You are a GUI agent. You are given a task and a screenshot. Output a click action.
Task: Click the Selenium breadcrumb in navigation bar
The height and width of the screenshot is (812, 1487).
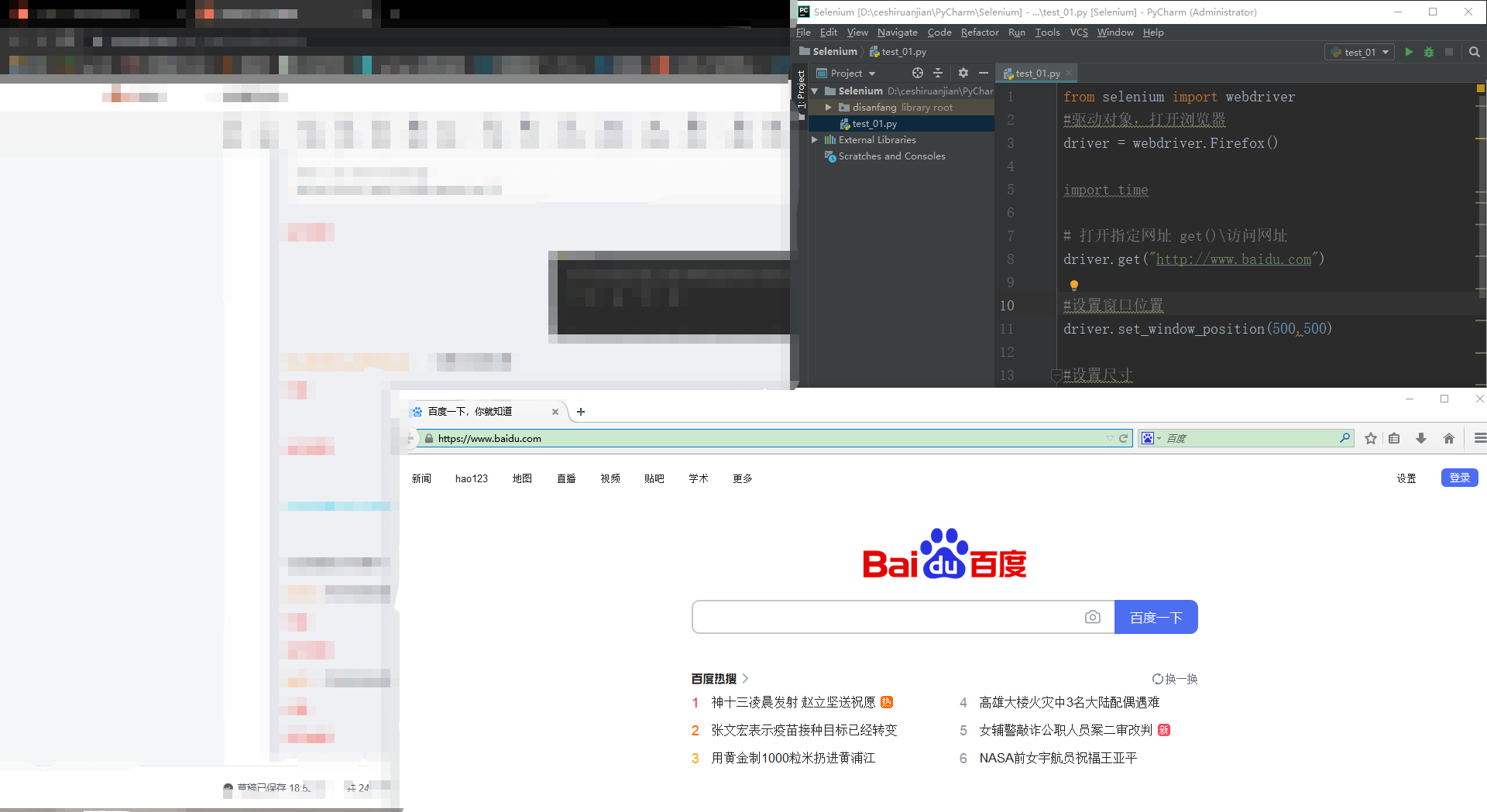click(829, 51)
